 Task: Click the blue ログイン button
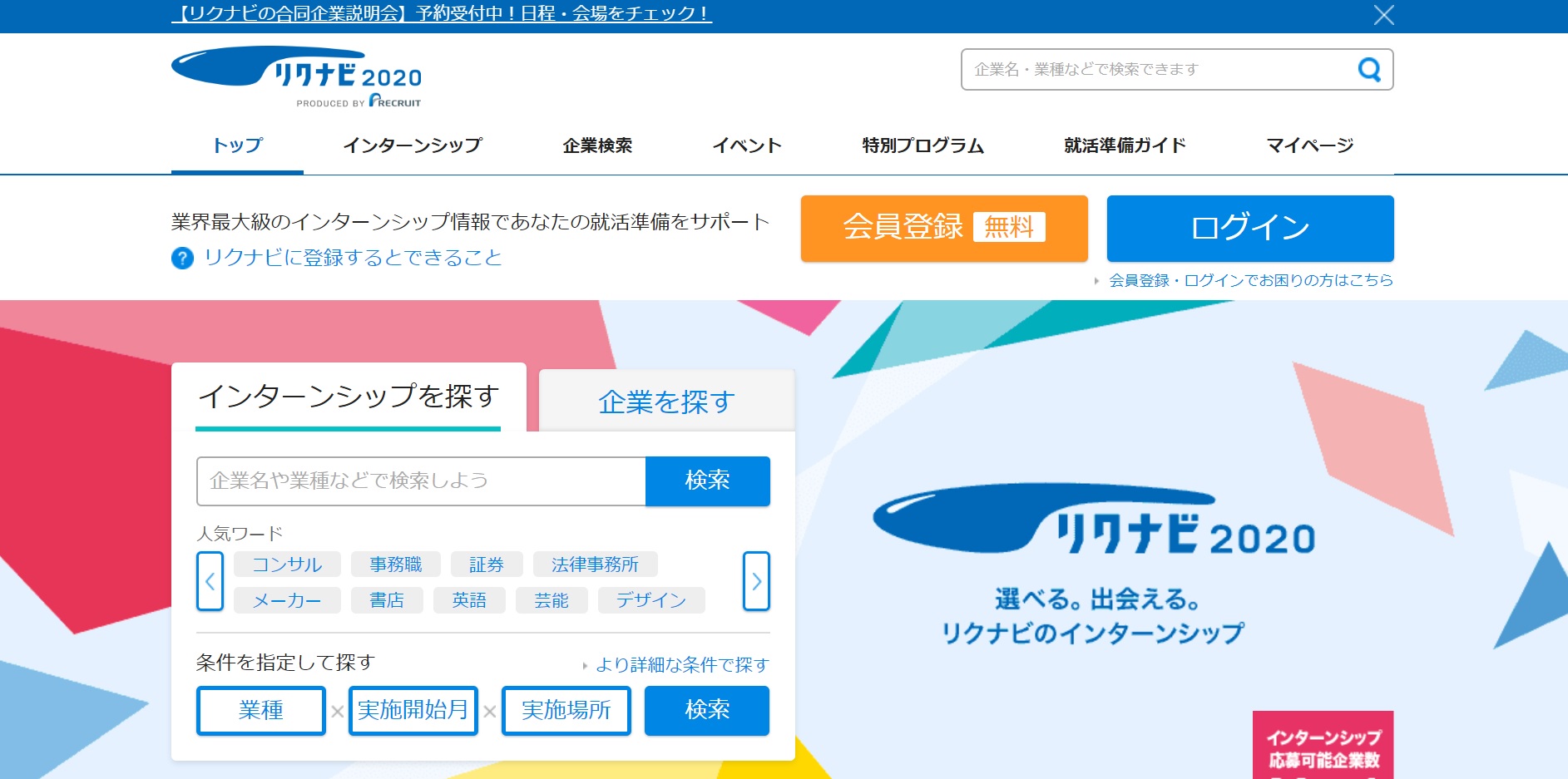pyautogui.click(x=1249, y=228)
